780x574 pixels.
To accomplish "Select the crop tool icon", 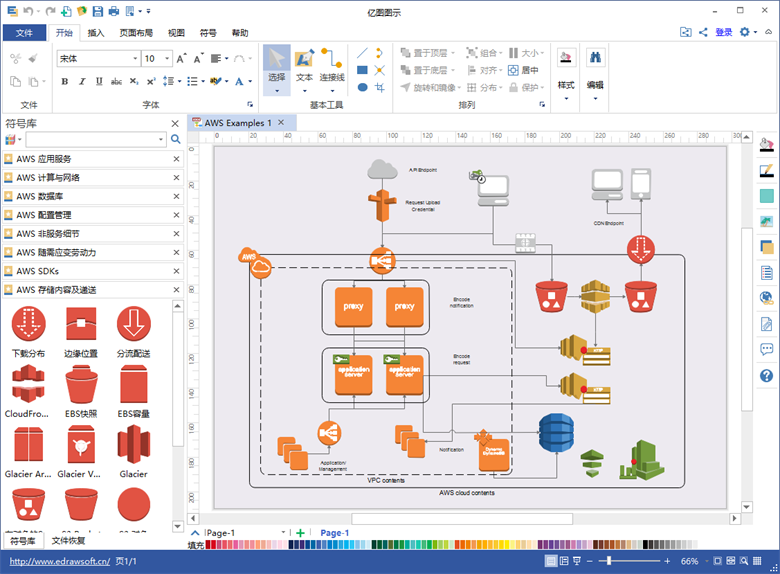I will (380, 88).
